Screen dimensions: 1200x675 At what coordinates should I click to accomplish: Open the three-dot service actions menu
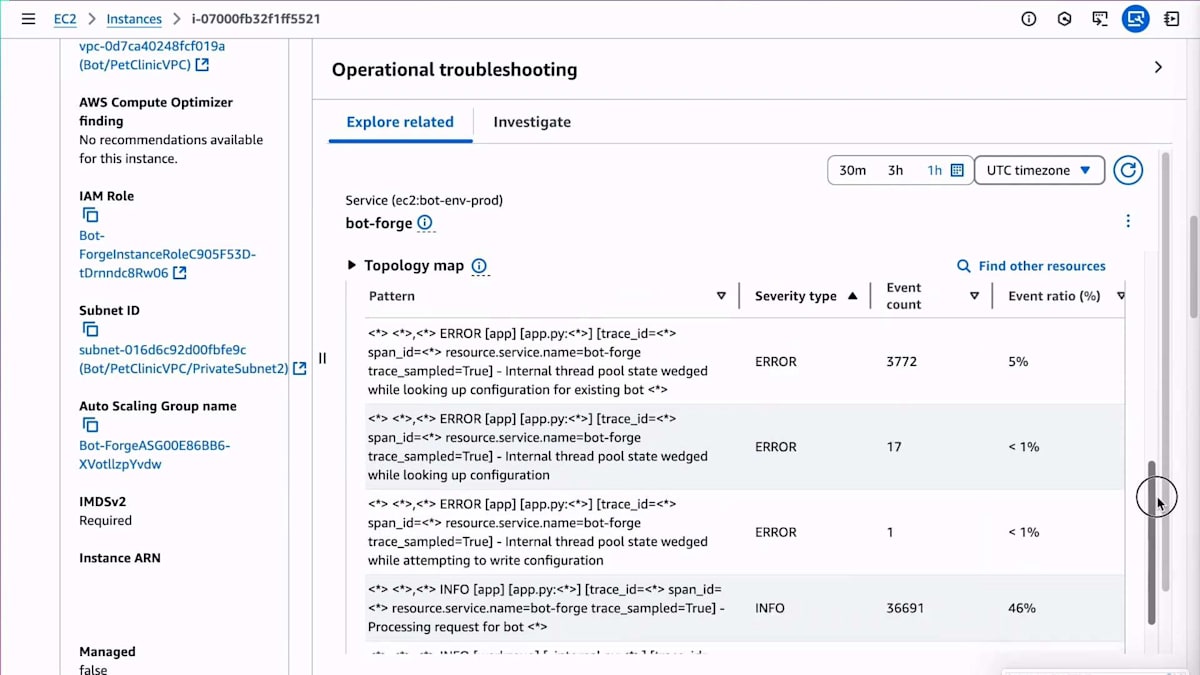(1128, 221)
